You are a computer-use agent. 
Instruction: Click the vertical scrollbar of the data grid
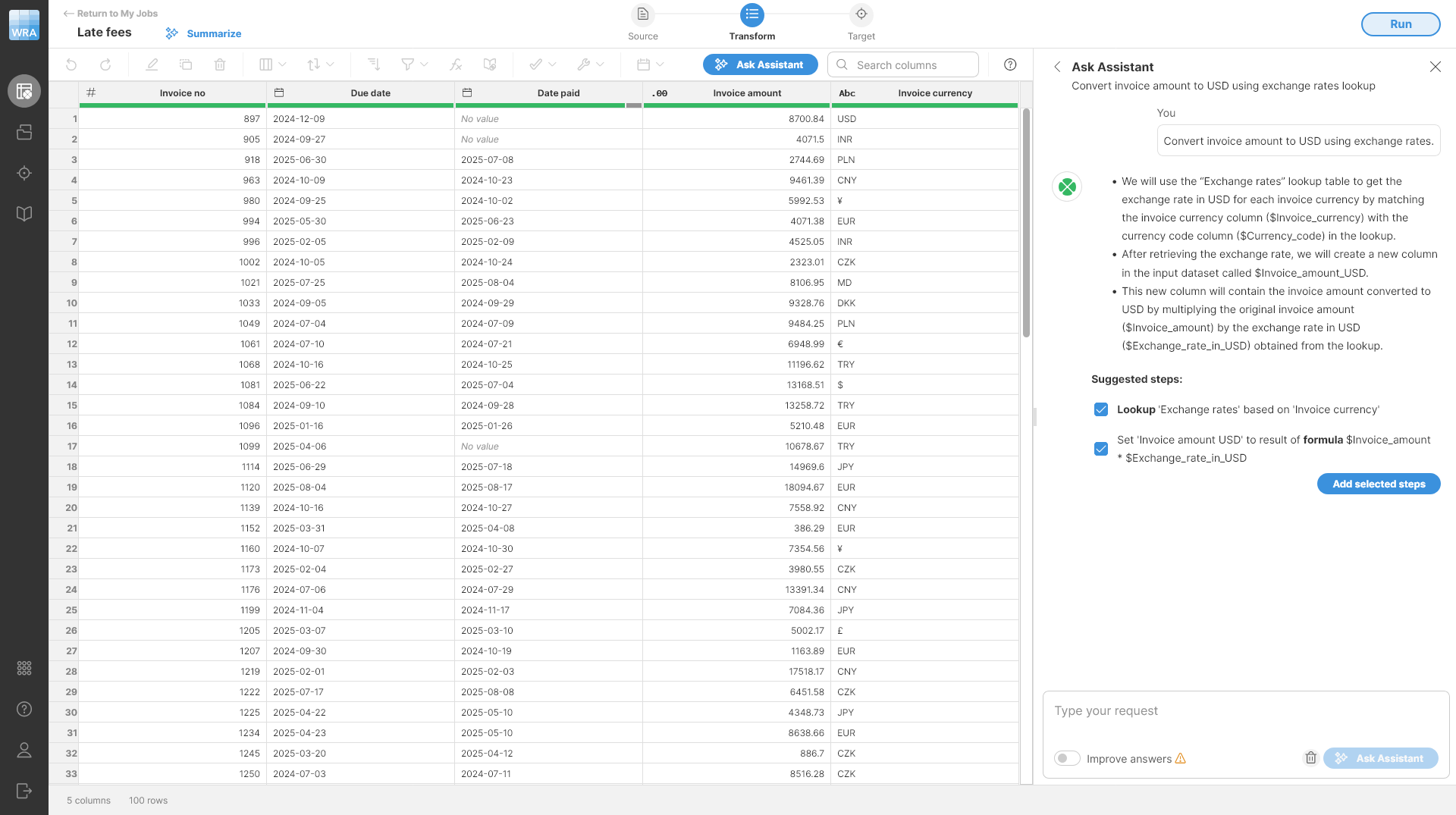point(1026,227)
